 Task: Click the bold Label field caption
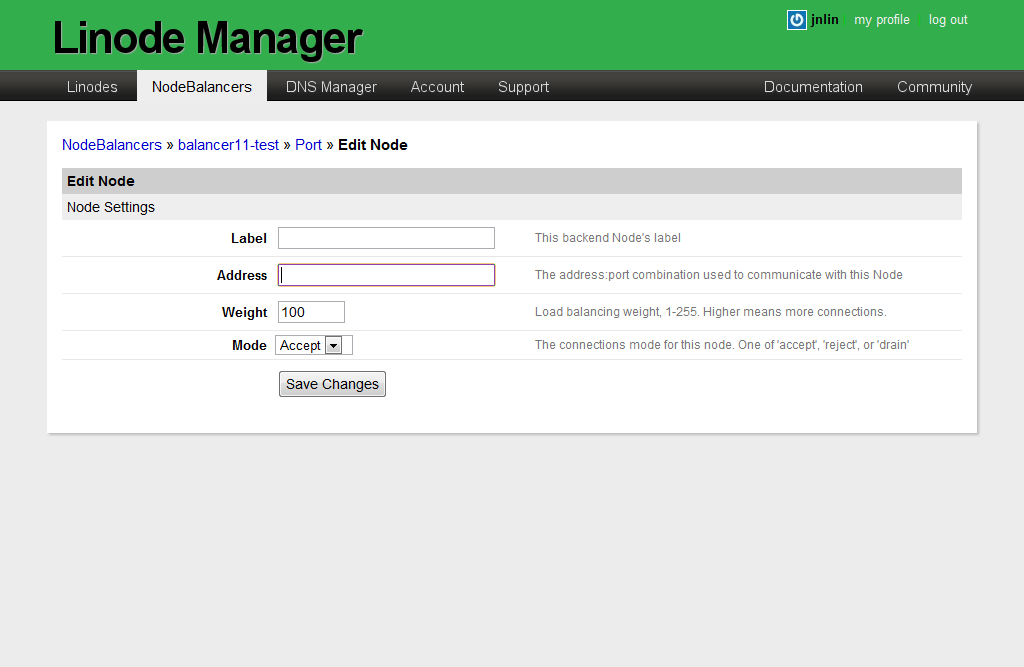(249, 238)
